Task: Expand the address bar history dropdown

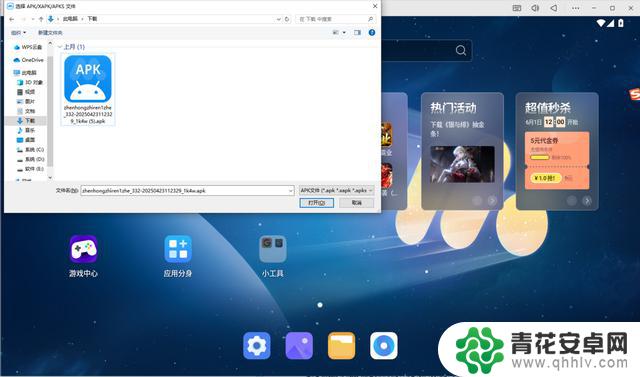Action: point(279,19)
